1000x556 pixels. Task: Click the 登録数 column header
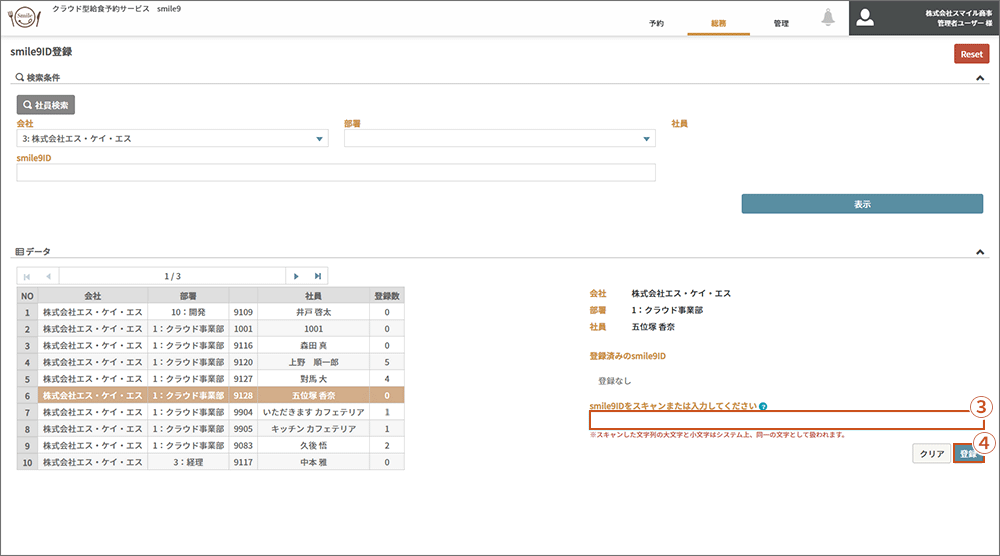pos(386,296)
